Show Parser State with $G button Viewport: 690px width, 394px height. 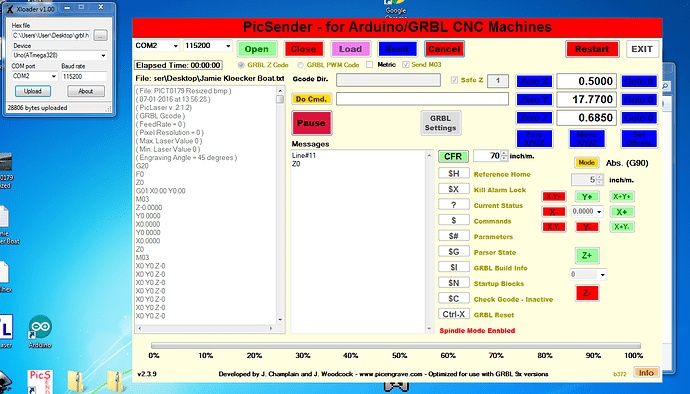point(454,251)
